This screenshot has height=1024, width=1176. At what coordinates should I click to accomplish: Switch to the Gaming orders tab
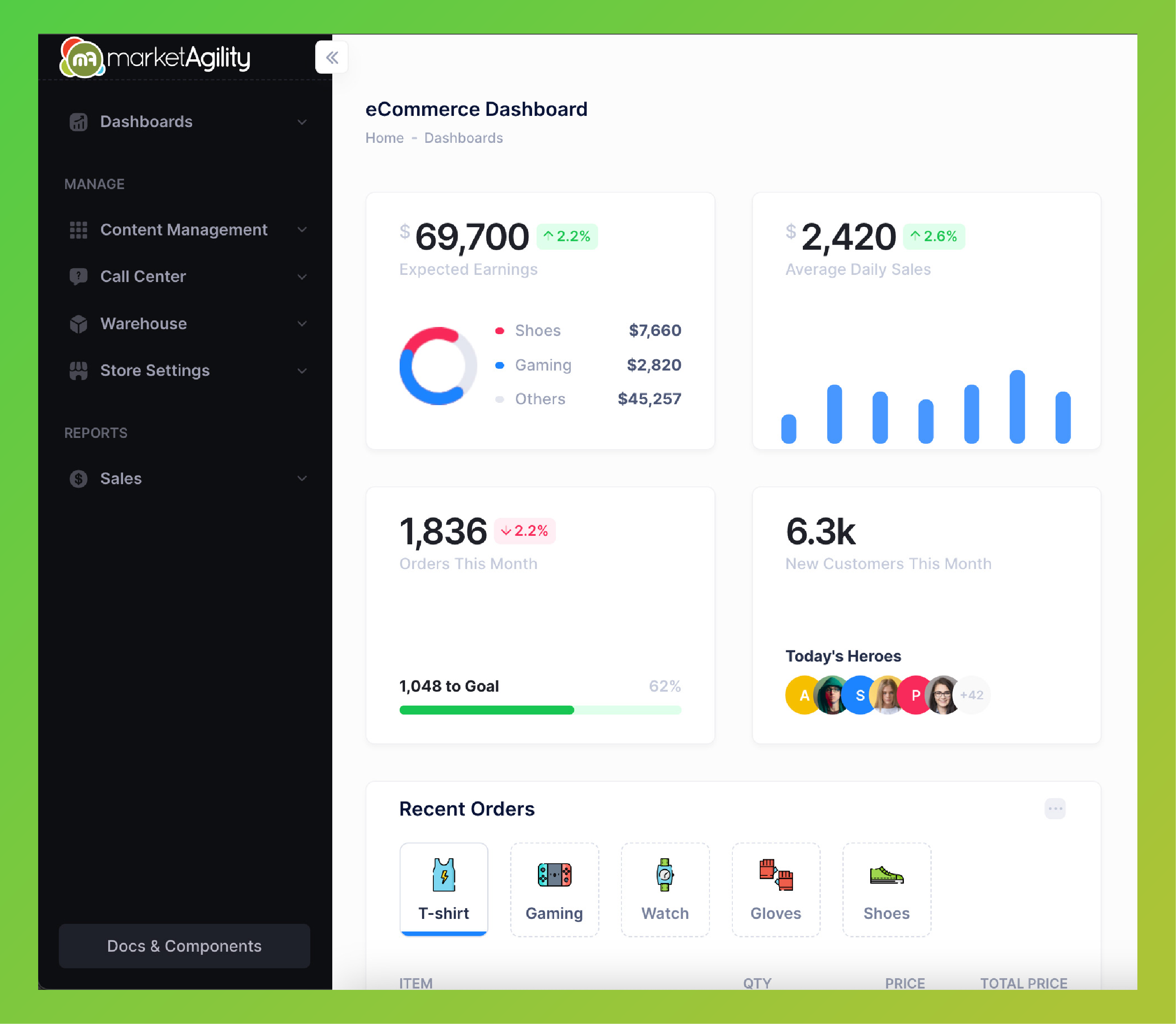554,889
